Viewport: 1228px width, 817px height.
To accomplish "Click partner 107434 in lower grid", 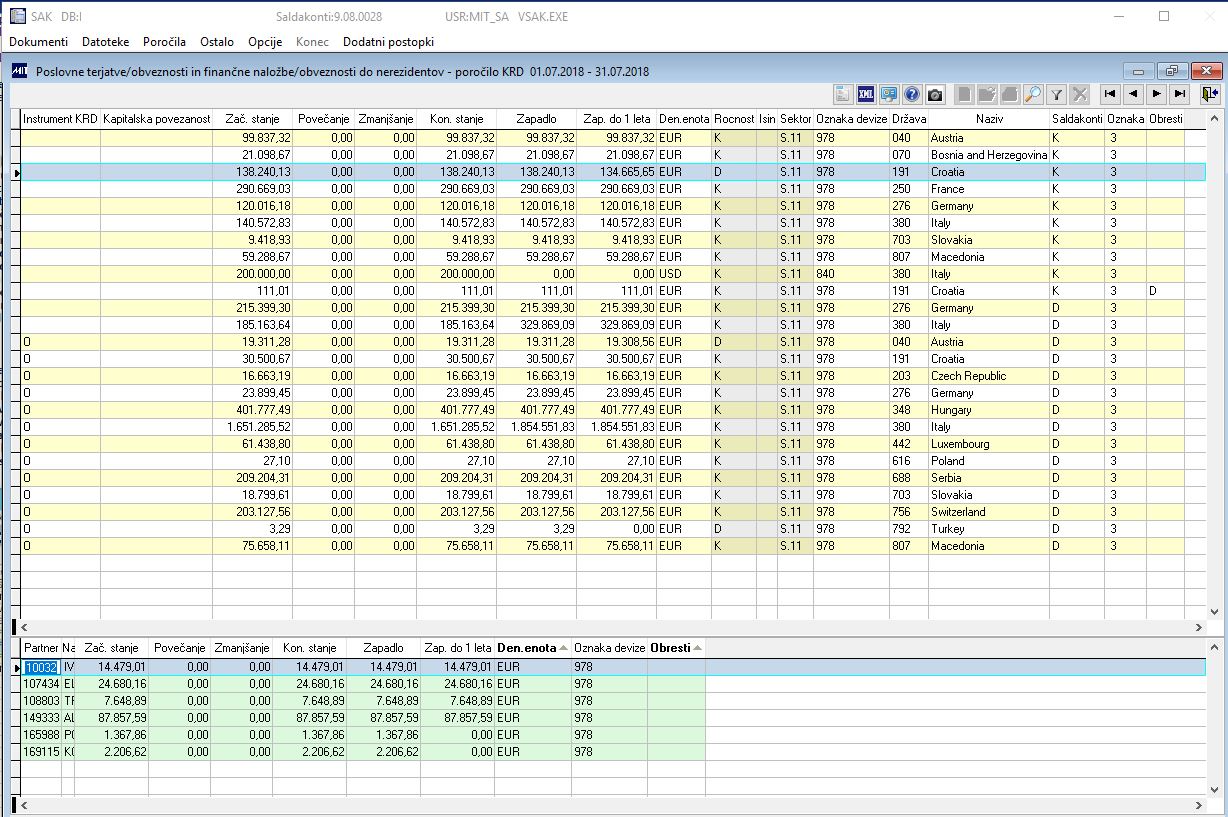I will click(x=41, y=684).
